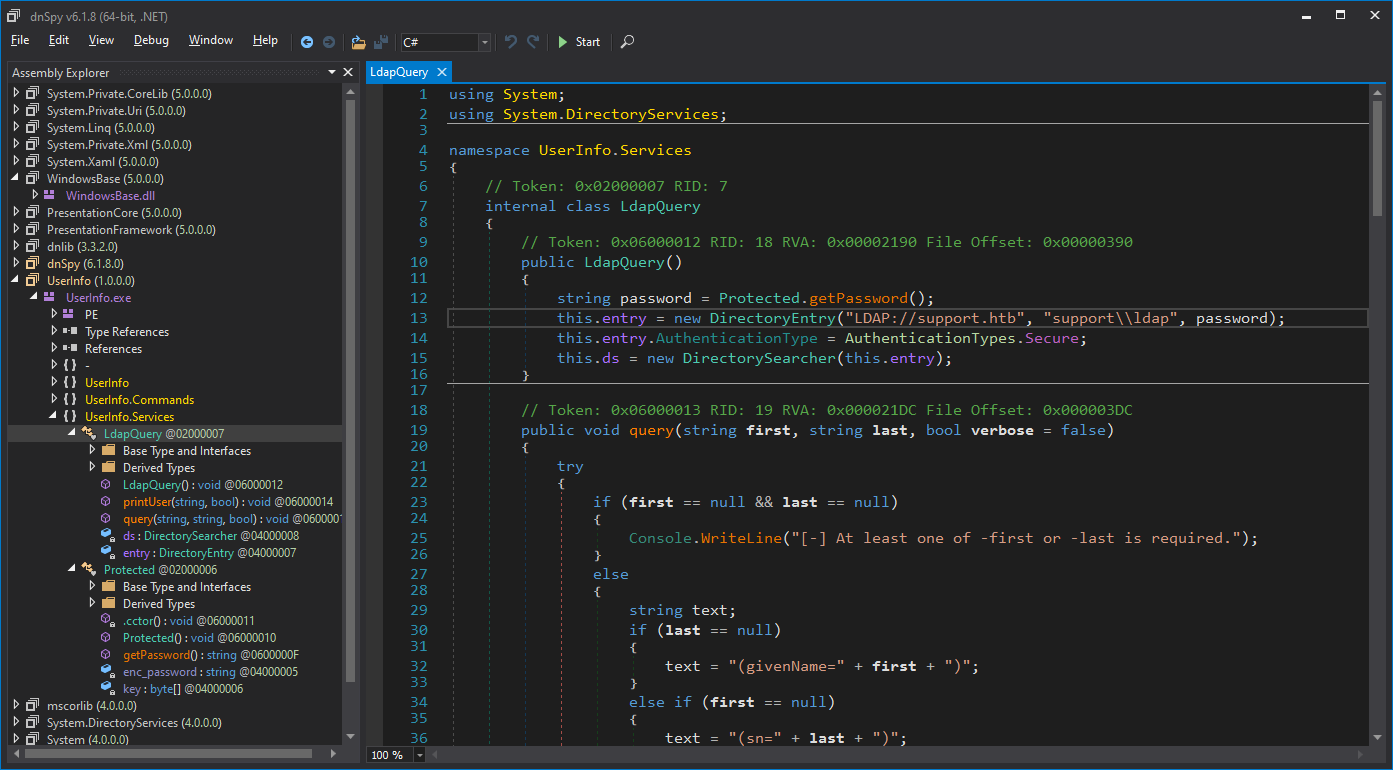Open the Help menu
Image resolution: width=1393 pixels, height=770 pixels.
pyautogui.click(x=265, y=41)
